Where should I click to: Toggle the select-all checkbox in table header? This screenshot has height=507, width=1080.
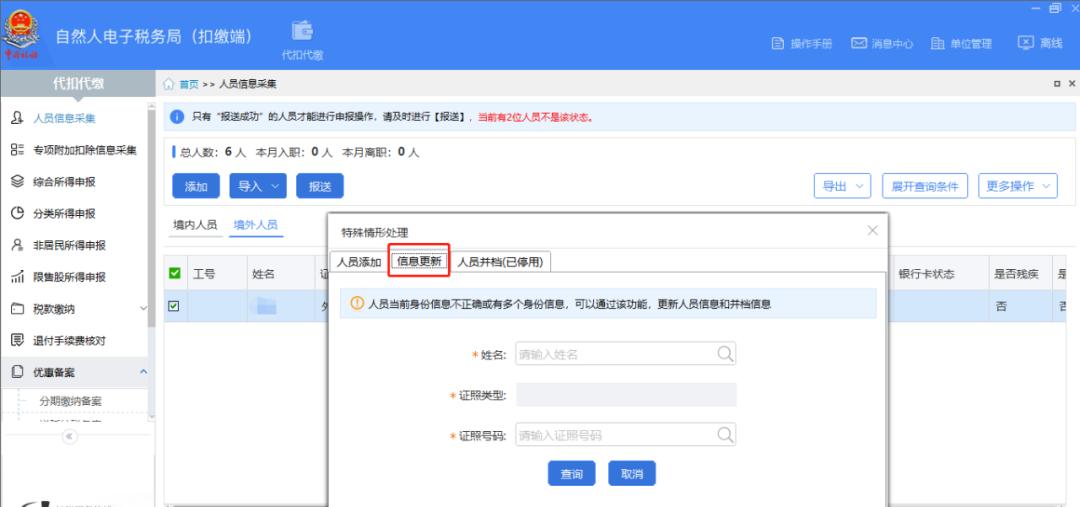pos(173,274)
